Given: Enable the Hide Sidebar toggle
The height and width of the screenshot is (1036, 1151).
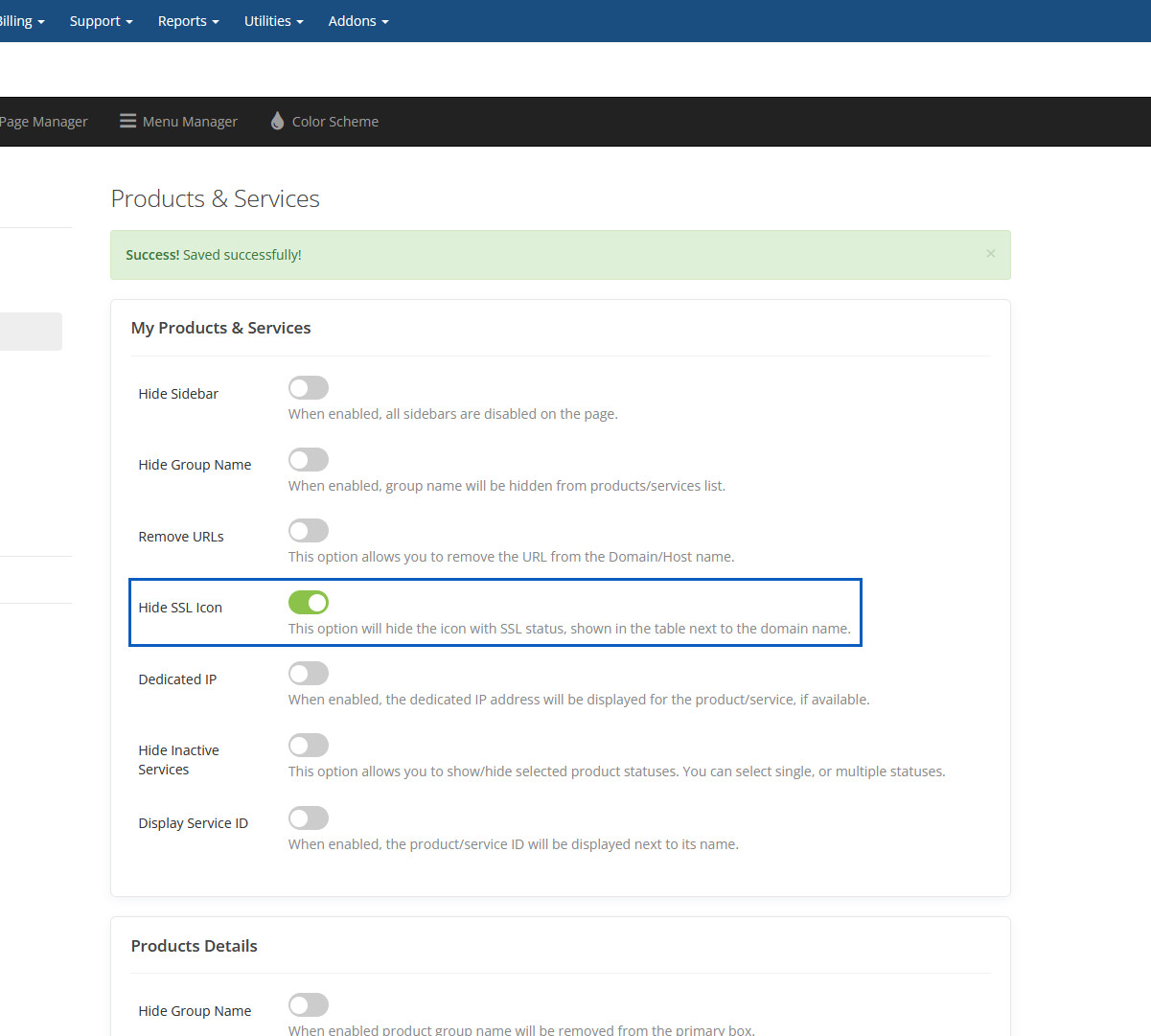Looking at the screenshot, I should point(309,388).
